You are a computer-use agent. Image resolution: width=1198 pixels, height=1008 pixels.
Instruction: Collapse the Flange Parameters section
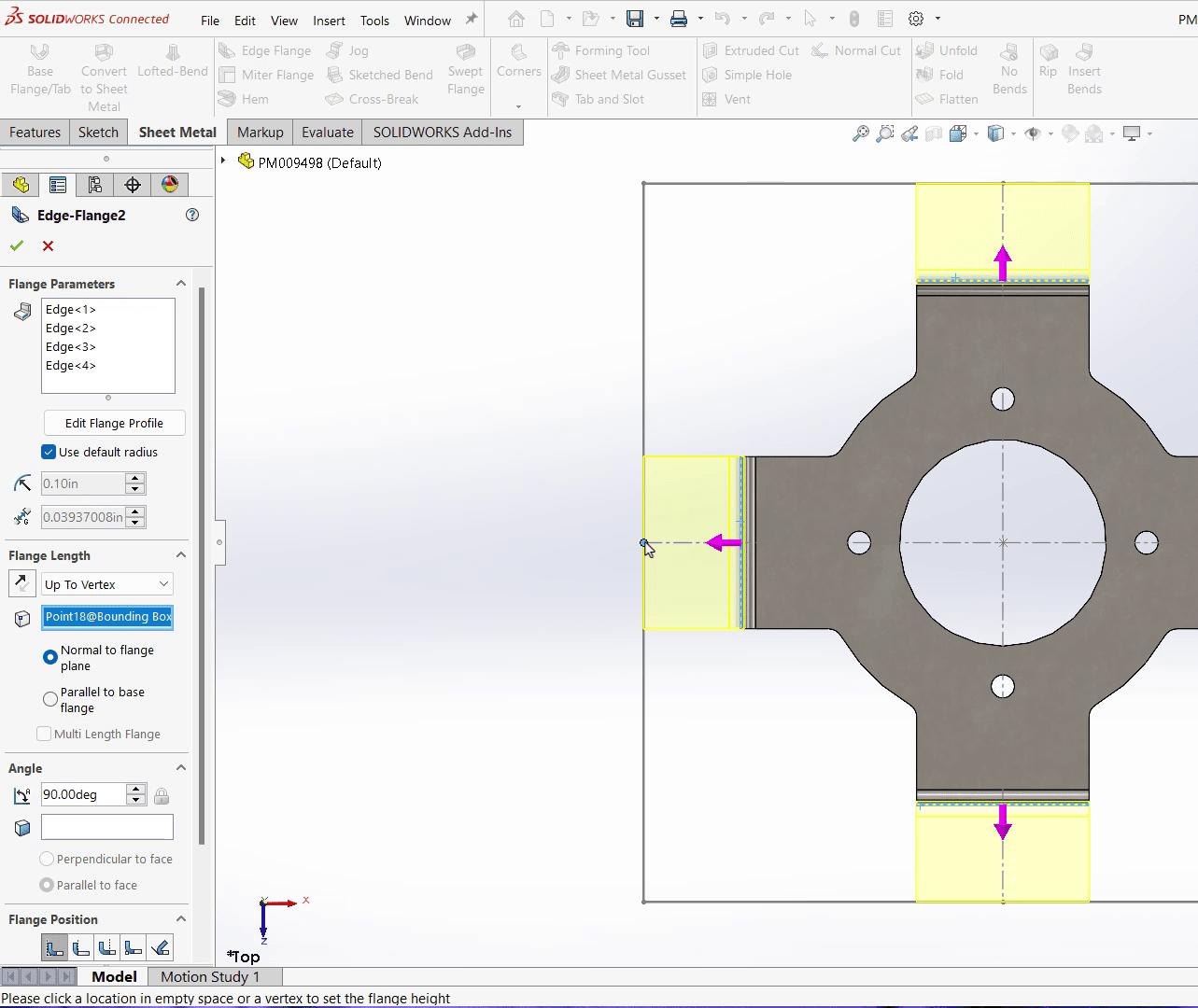(x=180, y=283)
